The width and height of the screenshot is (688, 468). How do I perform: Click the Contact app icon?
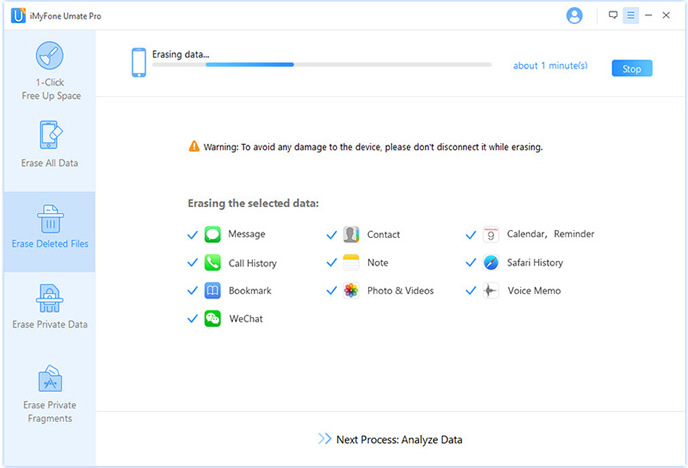click(x=351, y=235)
